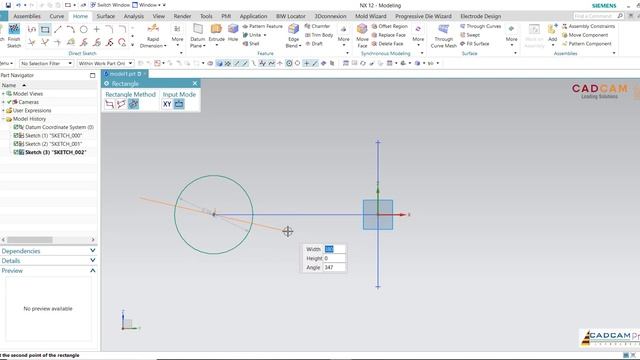Click the Angle input field
This screenshot has height=360, width=640.
tap(335, 267)
